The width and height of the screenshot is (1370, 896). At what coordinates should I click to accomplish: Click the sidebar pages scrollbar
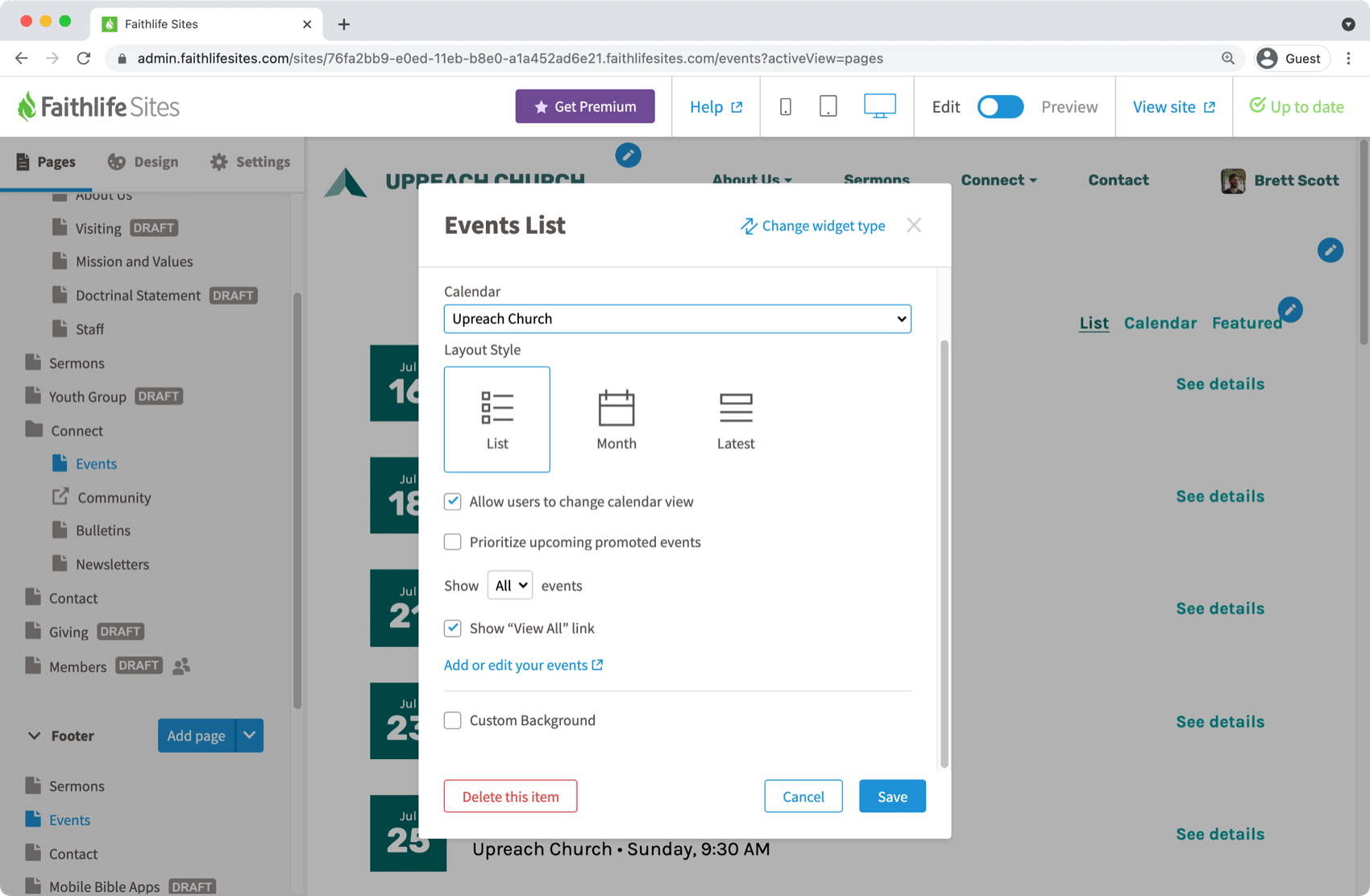tap(297, 500)
